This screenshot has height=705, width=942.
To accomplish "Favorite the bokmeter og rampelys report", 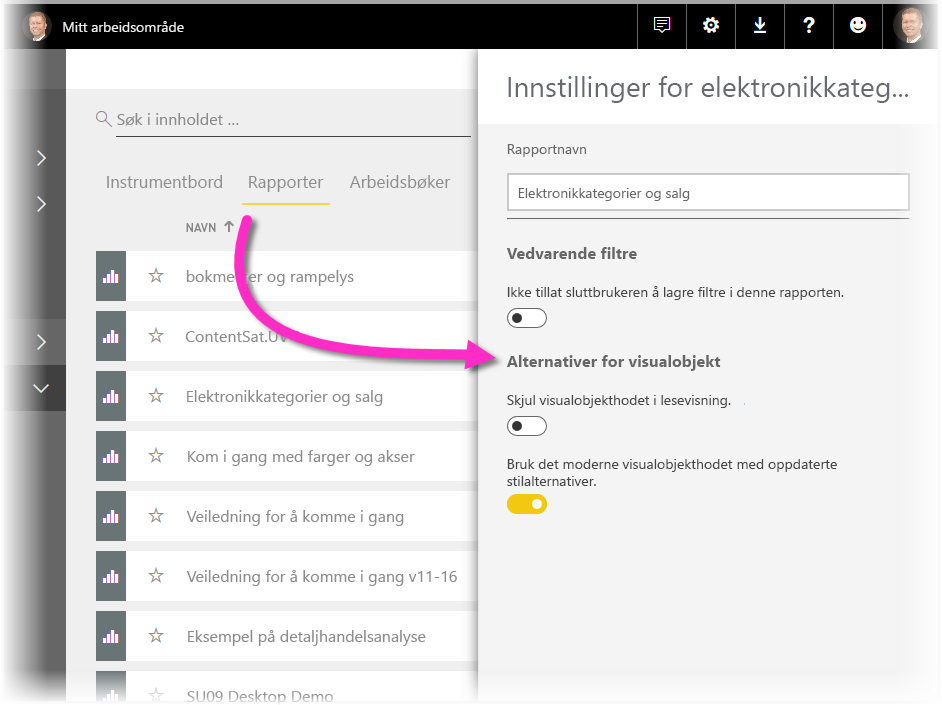I will click(156, 276).
